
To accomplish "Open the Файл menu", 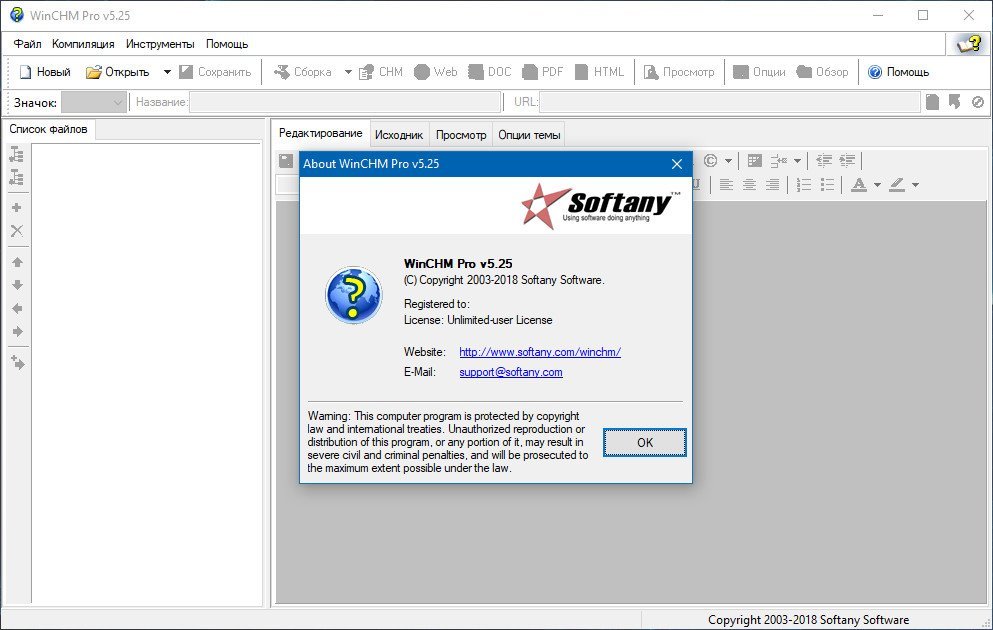I will [x=27, y=44].
